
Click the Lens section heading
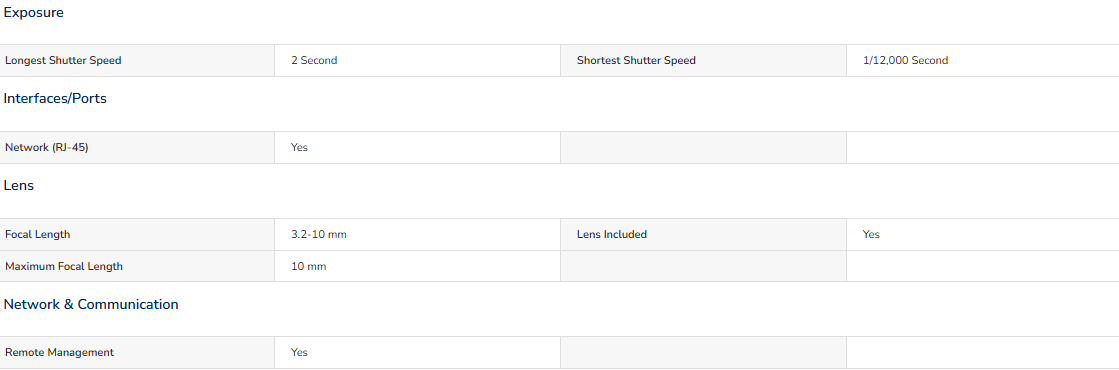(x=19, y=186)
